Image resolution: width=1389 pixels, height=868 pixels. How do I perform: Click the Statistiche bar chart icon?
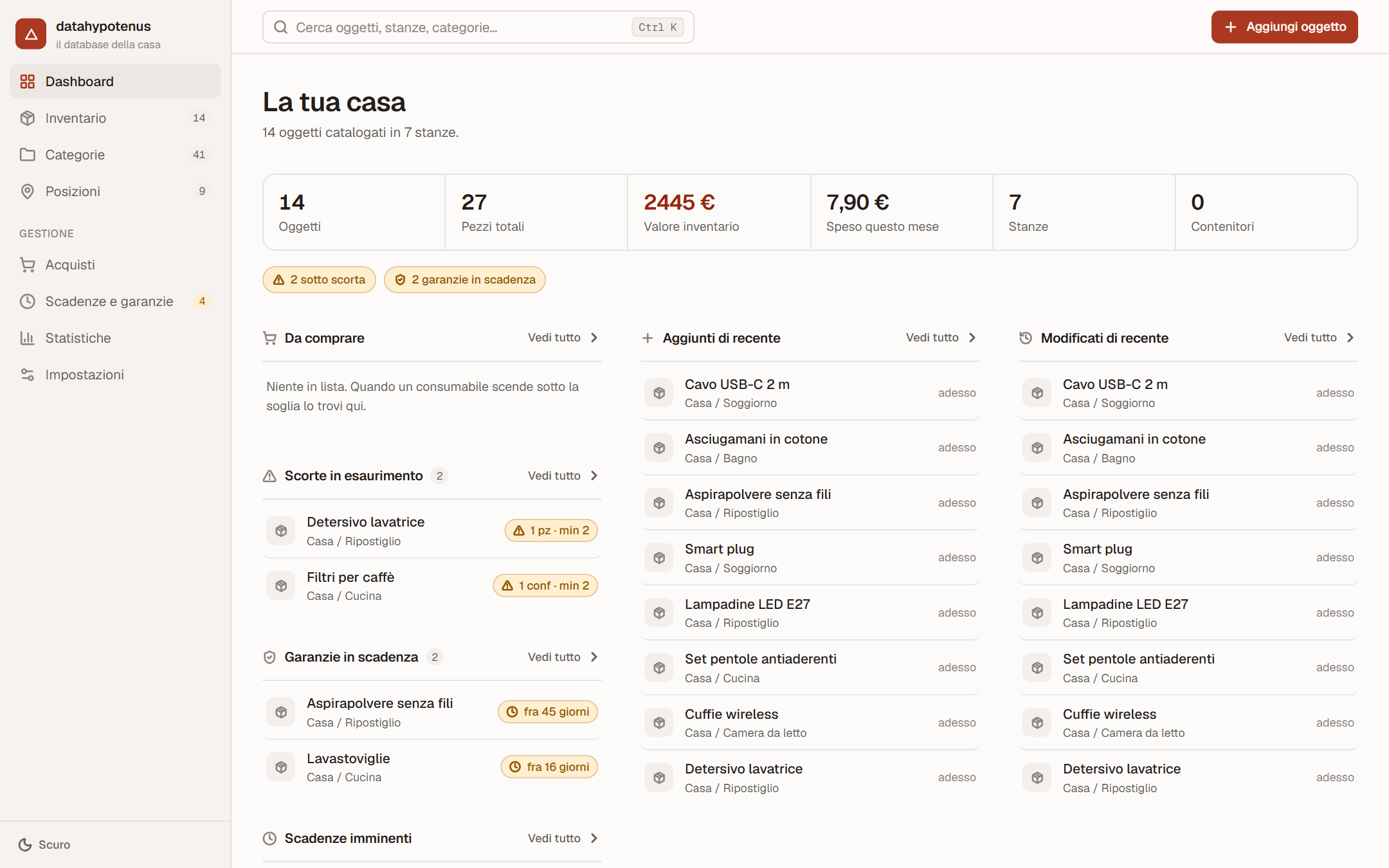click(x=27, y=338)
